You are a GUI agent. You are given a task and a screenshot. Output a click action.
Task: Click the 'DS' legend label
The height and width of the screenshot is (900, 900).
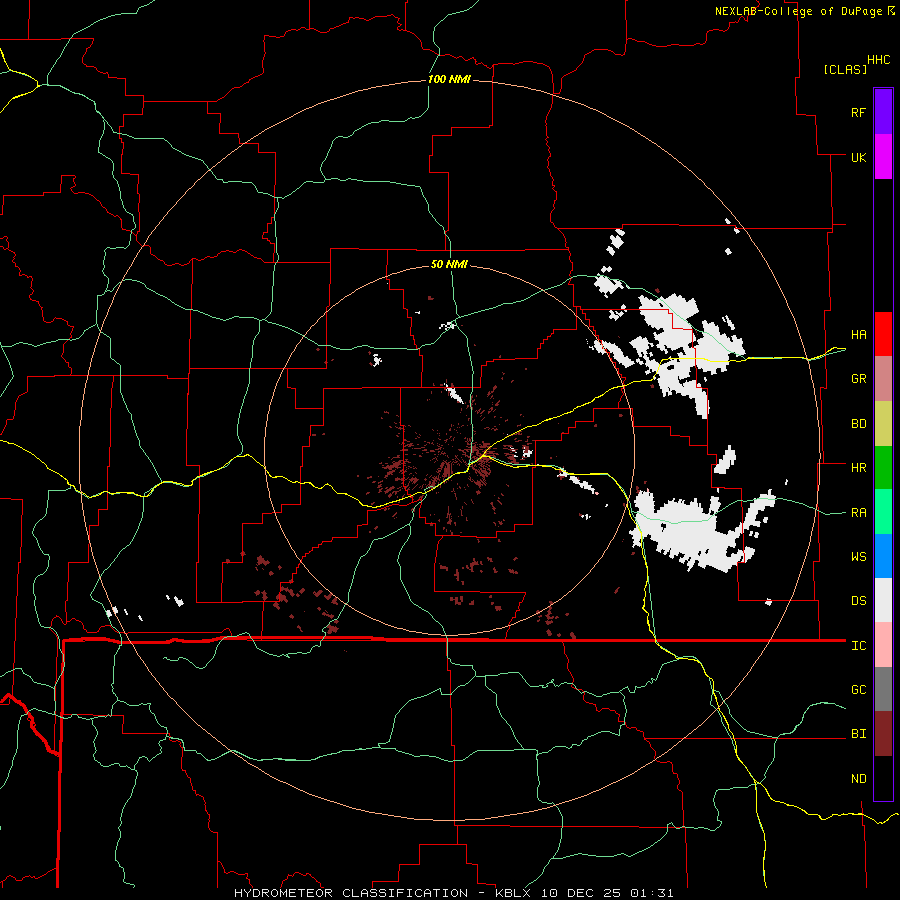[858, 601]
